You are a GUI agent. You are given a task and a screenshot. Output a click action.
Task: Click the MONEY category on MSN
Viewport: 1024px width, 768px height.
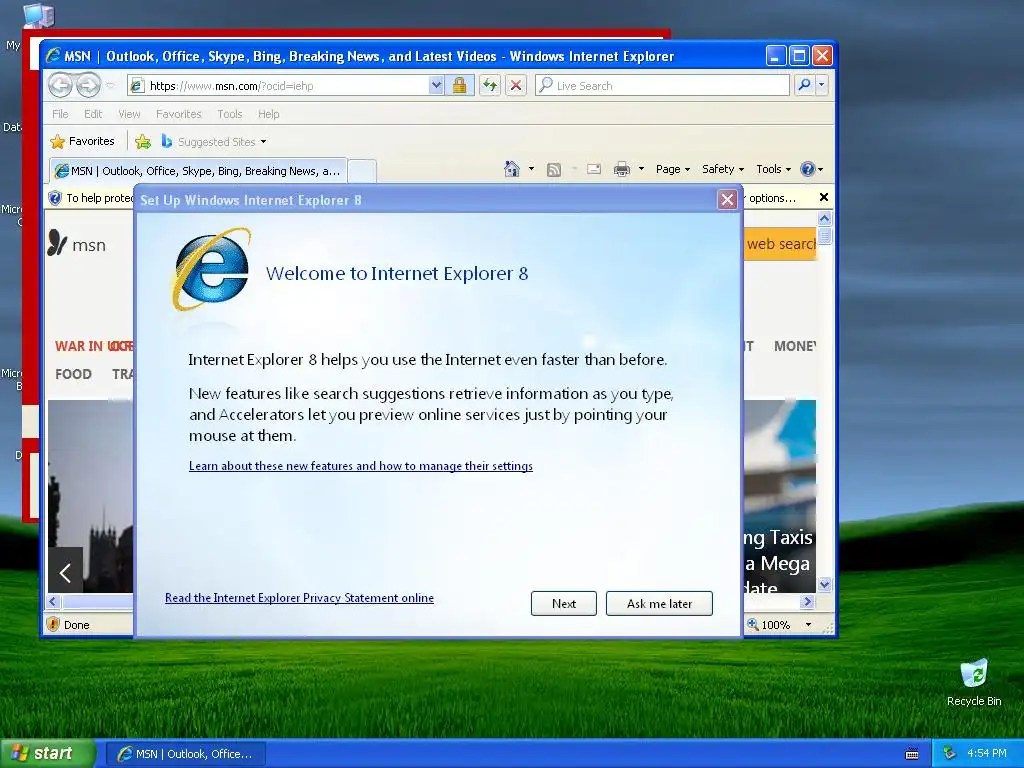(795, 346)
